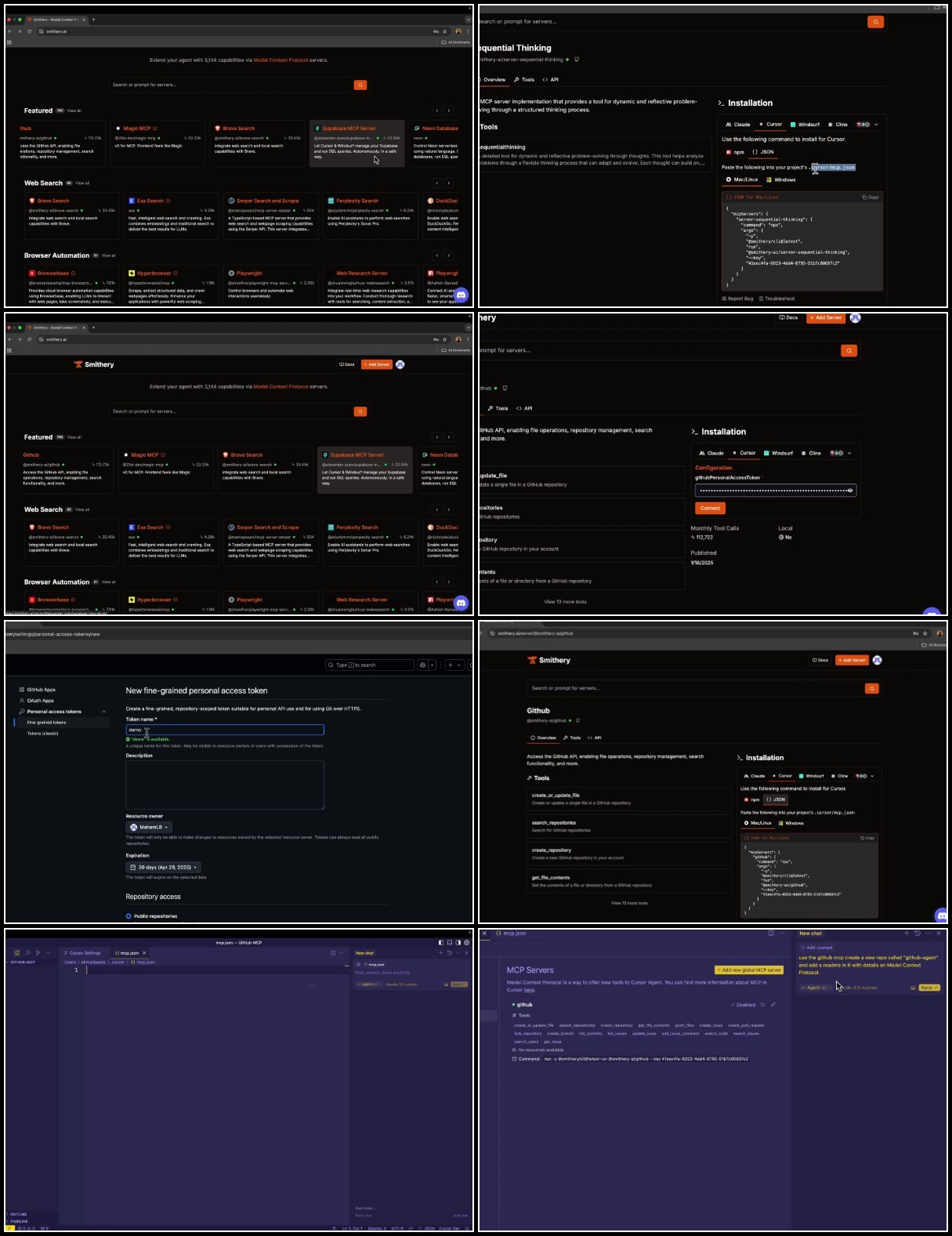Click the copy icon beside @smithery-ai/github name
This screenshot has height=1236, width=952.
coord(577,720)
